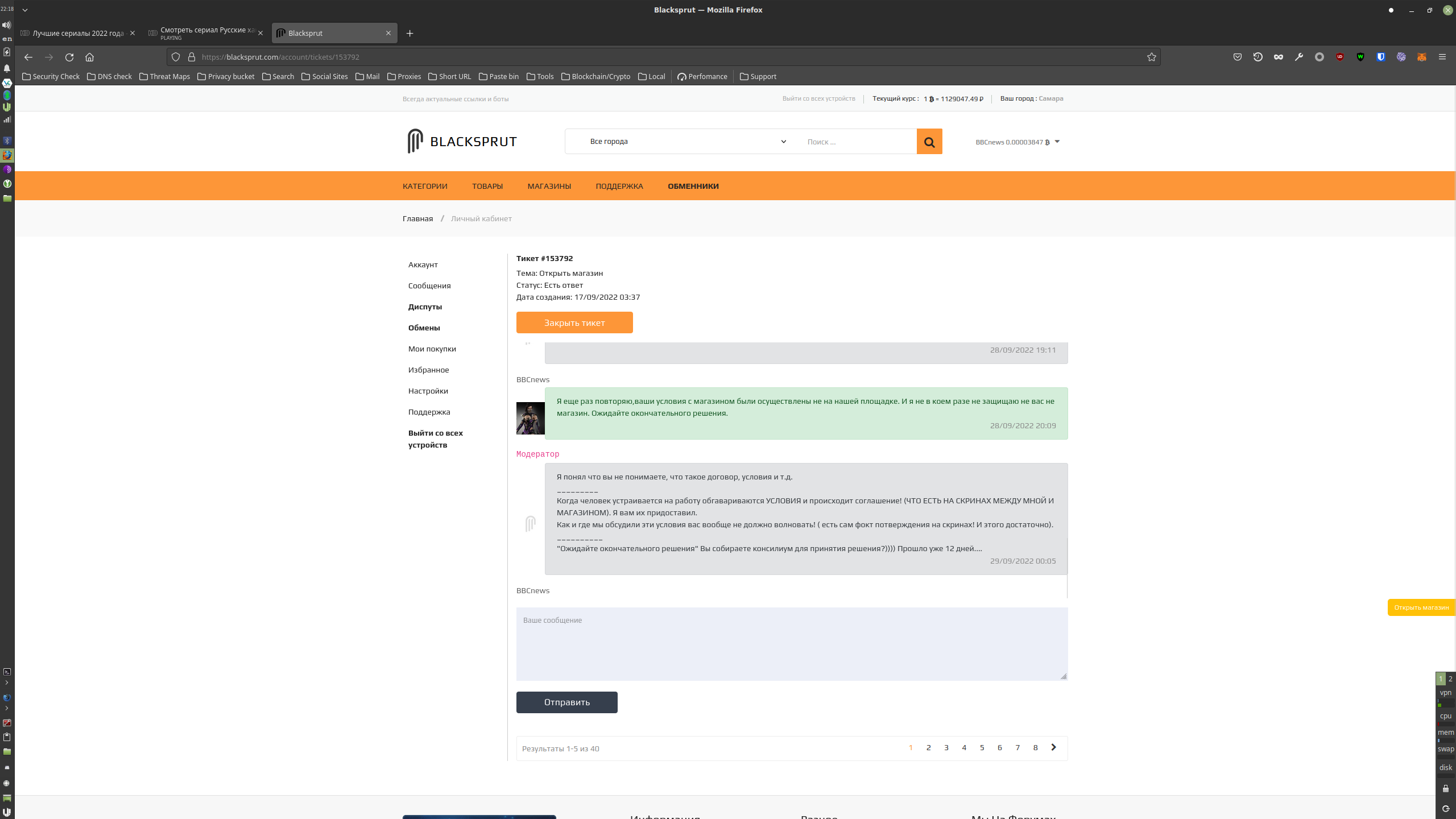Screen dimensions: 1456x819
Task: Click into the 'Ваше сообщение' text area
Action: click(x=792, y=644)
